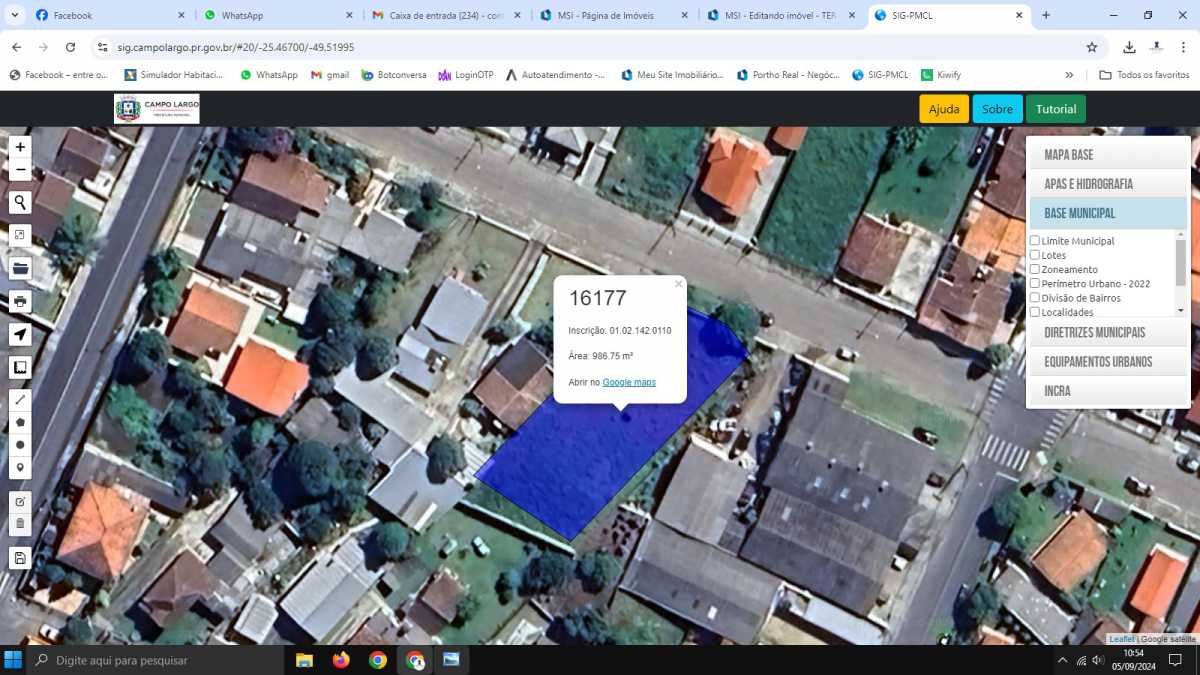Select the draw circle tool
1200x675 pixels.
click(x=20, y=445)
